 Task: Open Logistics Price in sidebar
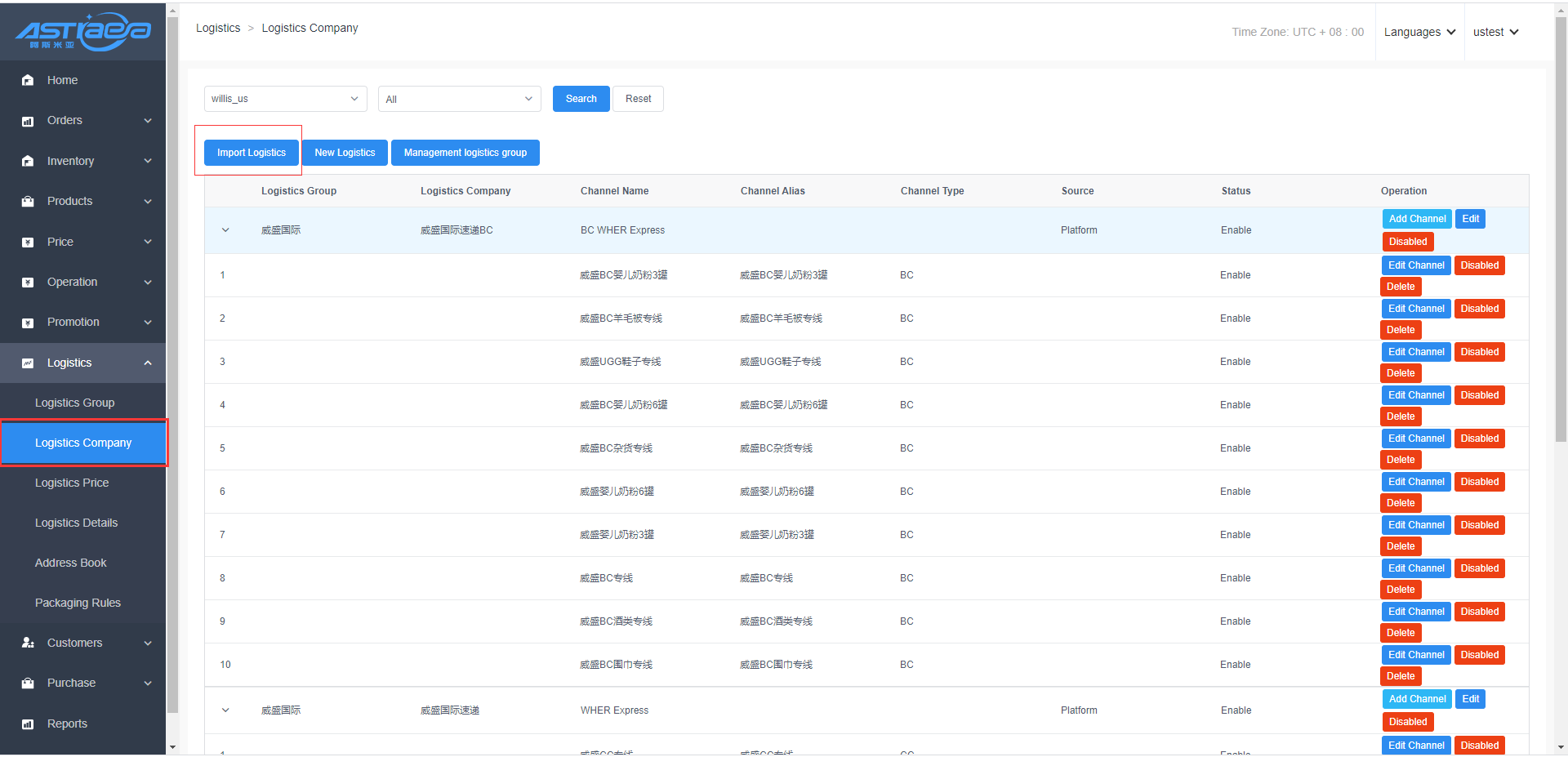click(72, 483)
